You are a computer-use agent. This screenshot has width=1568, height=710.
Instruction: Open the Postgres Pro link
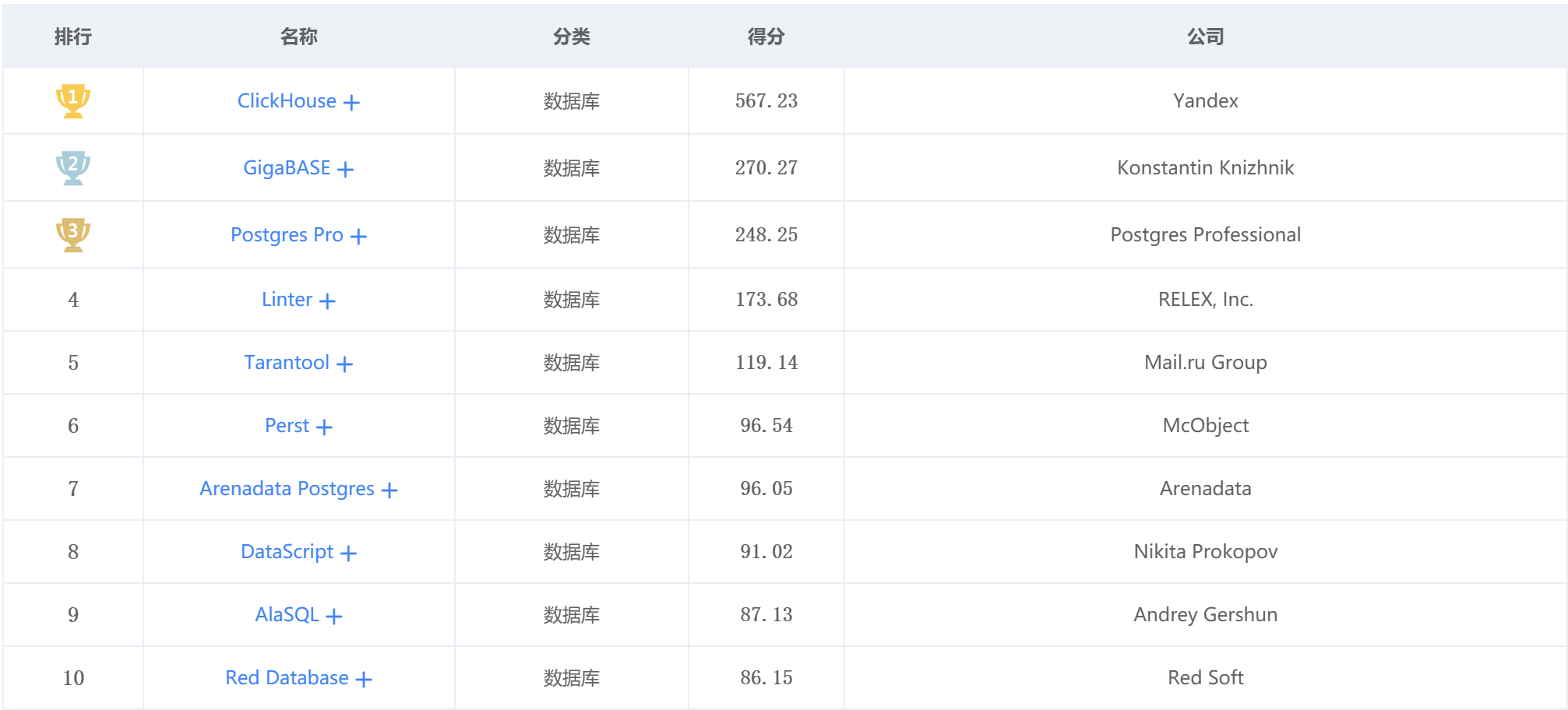point(288,234)
